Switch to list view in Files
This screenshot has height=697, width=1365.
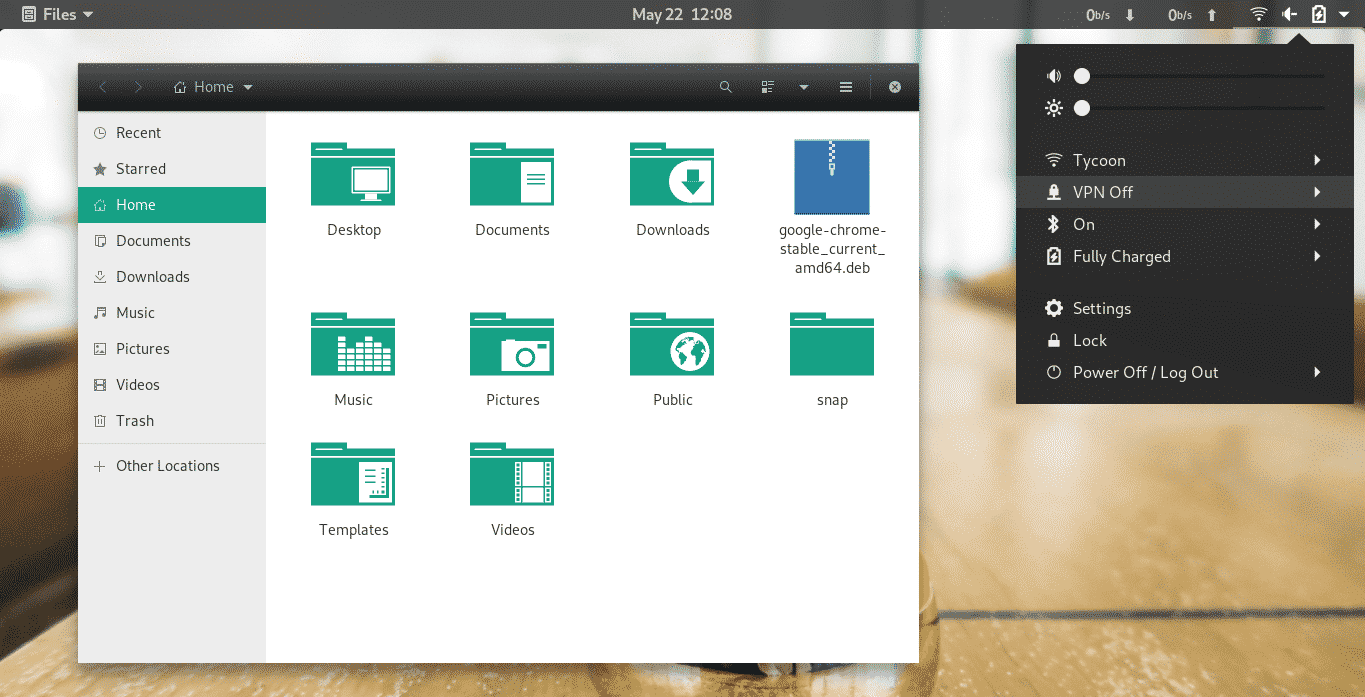coord(766,87)
